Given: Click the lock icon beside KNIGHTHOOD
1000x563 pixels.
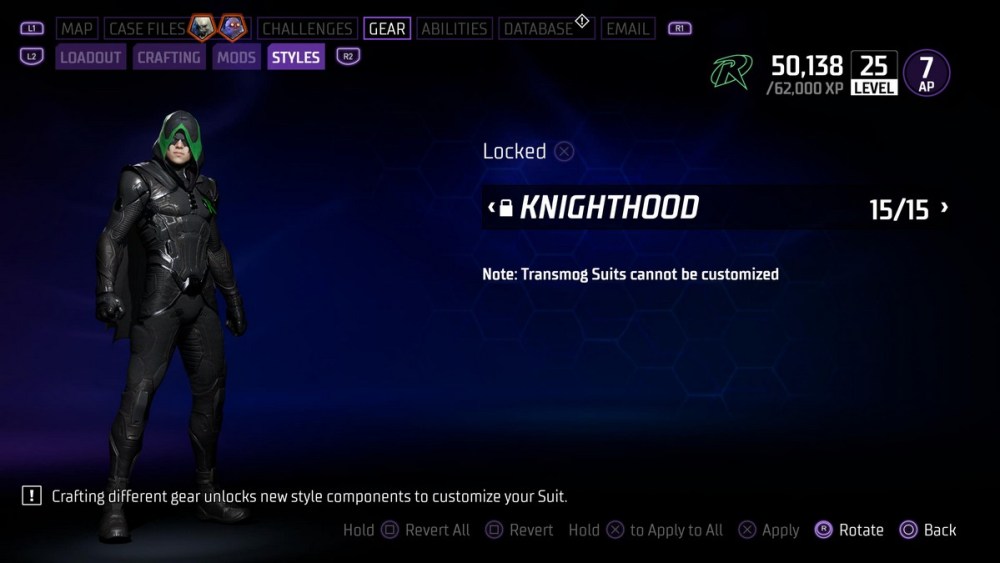Looking at the screenshot, I should pos(506,208).
